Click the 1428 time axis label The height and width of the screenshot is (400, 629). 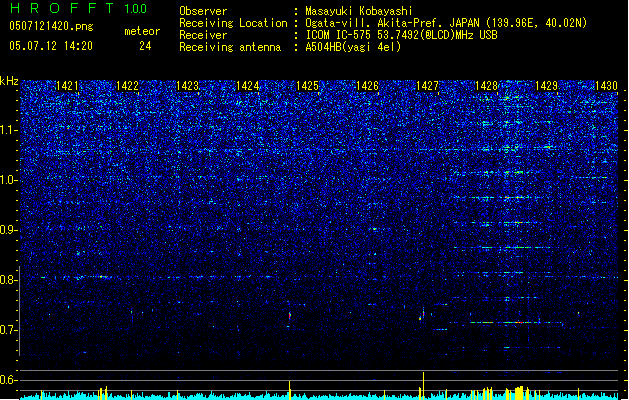[x=487, y=86]
